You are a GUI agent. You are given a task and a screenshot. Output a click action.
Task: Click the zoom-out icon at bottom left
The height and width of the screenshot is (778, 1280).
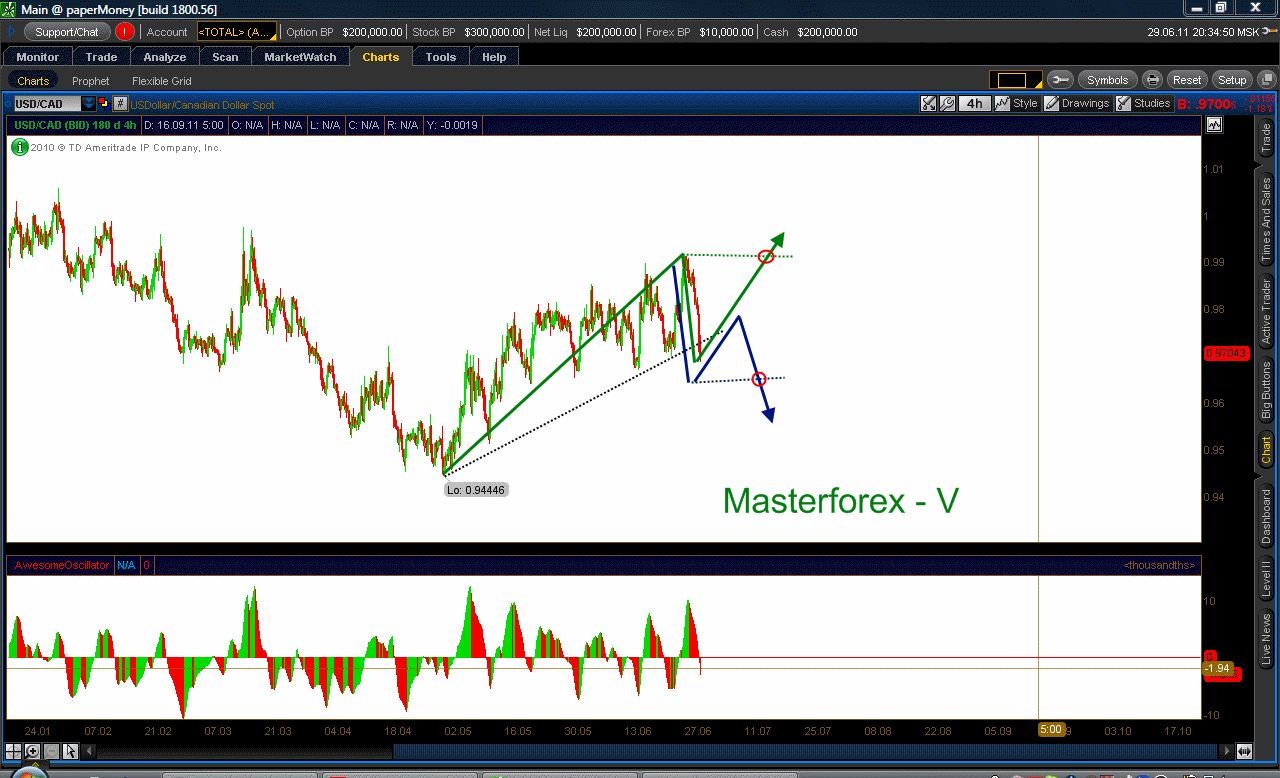tap(51, 751)
